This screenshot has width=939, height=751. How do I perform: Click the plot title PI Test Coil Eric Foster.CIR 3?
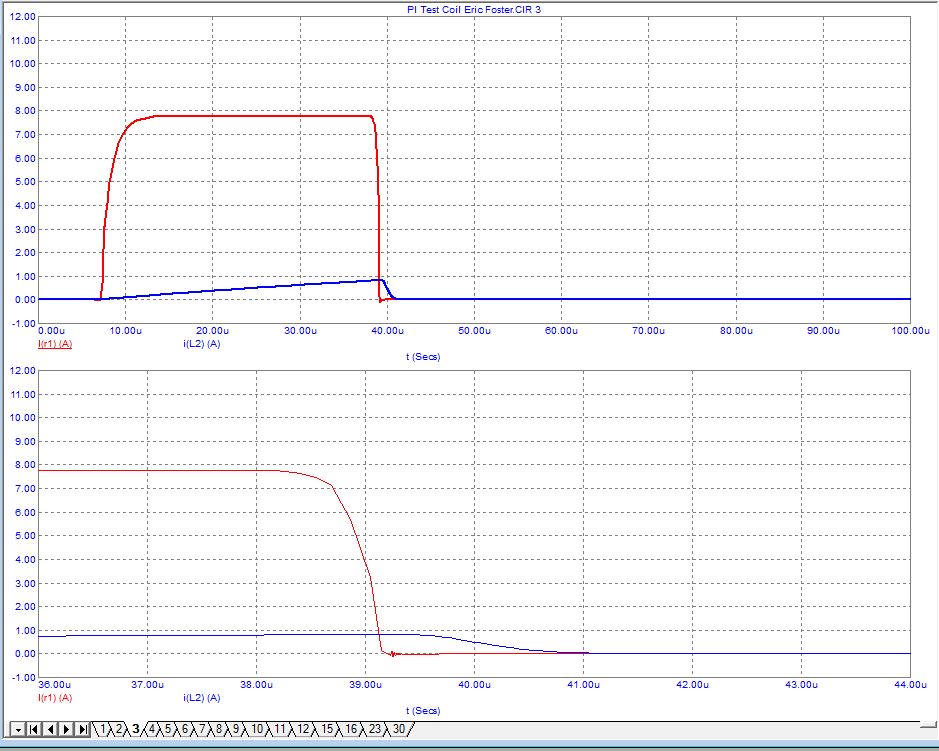474,10
